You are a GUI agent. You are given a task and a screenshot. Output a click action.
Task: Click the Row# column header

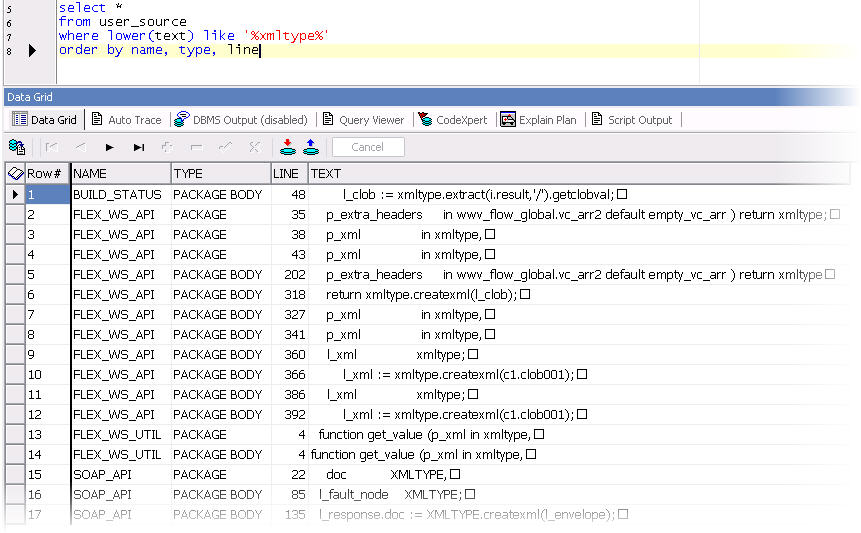[x=47, y=173]
